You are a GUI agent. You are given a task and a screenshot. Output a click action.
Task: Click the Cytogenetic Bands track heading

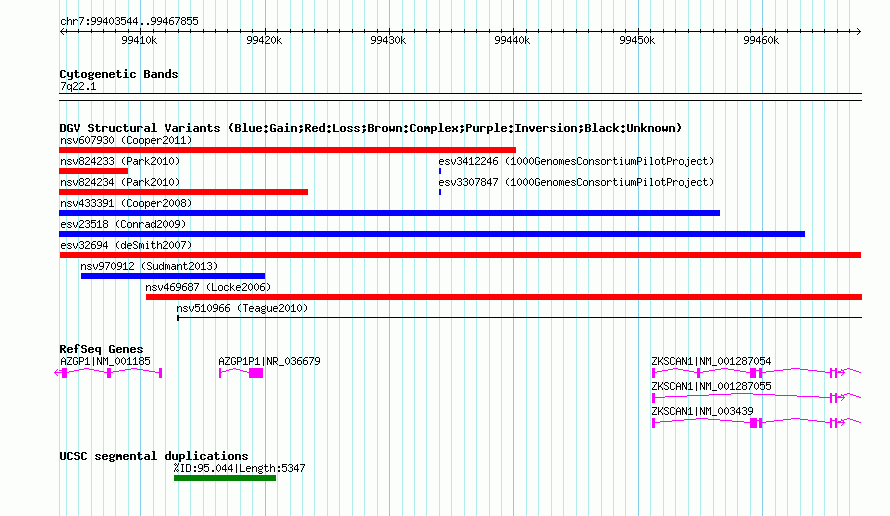point(119,74)
